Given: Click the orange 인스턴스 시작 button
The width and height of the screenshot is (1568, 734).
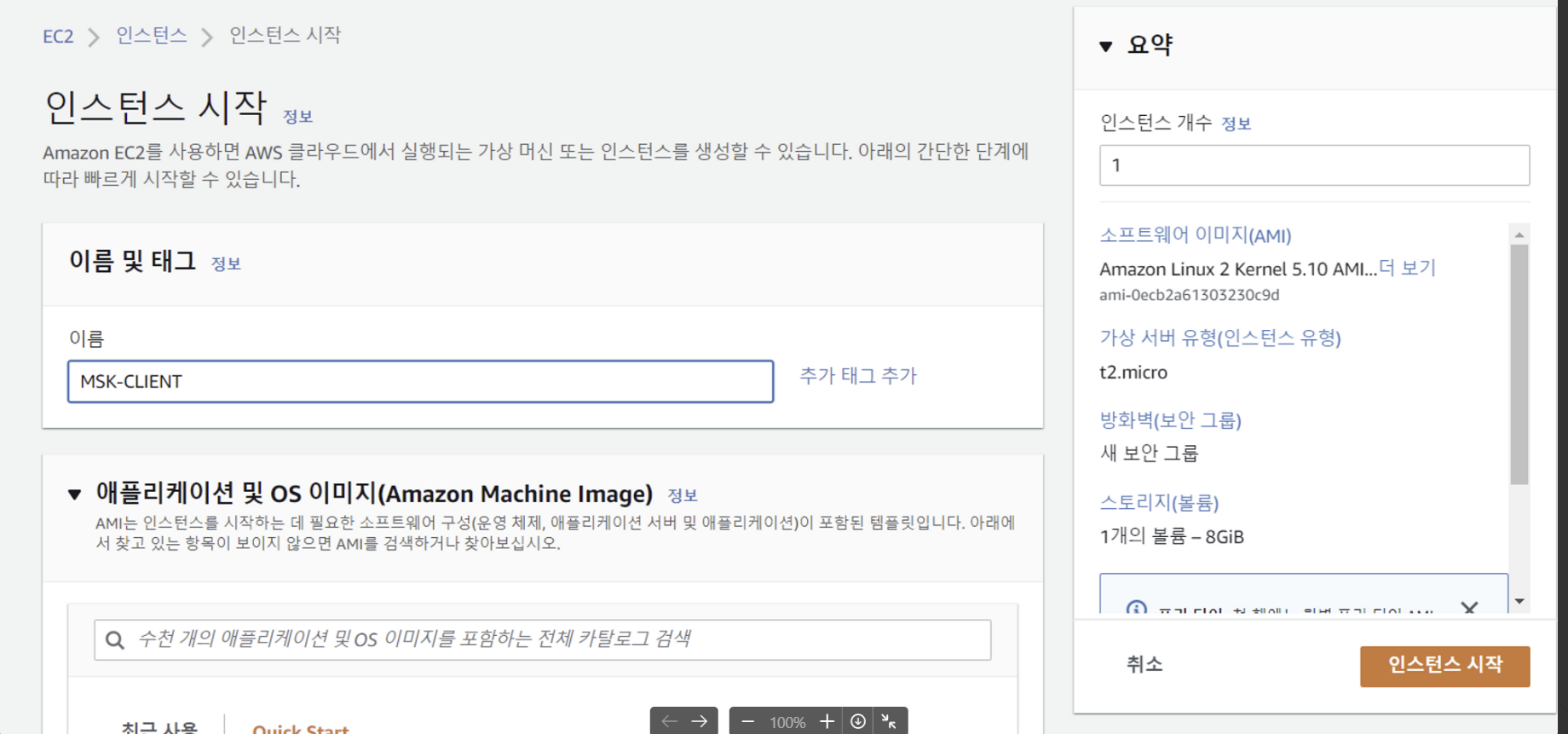Looking at the screenshot, I should pyautogui.click(x=1444, y=666).
